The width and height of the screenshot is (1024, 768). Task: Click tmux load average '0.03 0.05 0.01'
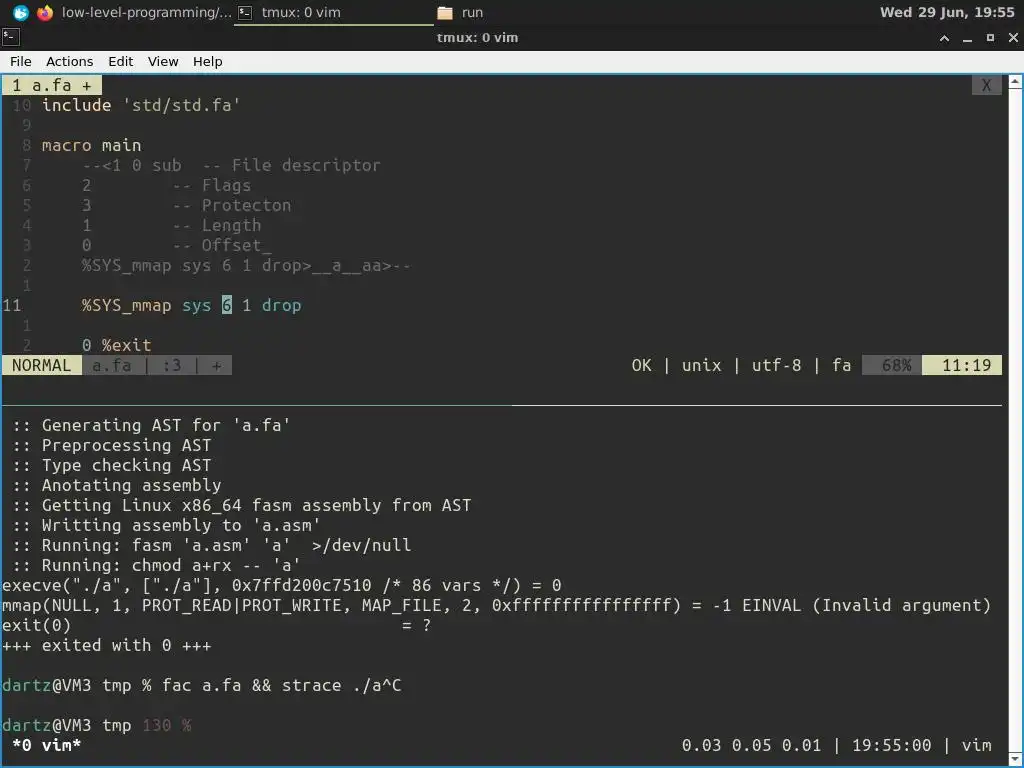pyautogui.click(x=751, y=745)
